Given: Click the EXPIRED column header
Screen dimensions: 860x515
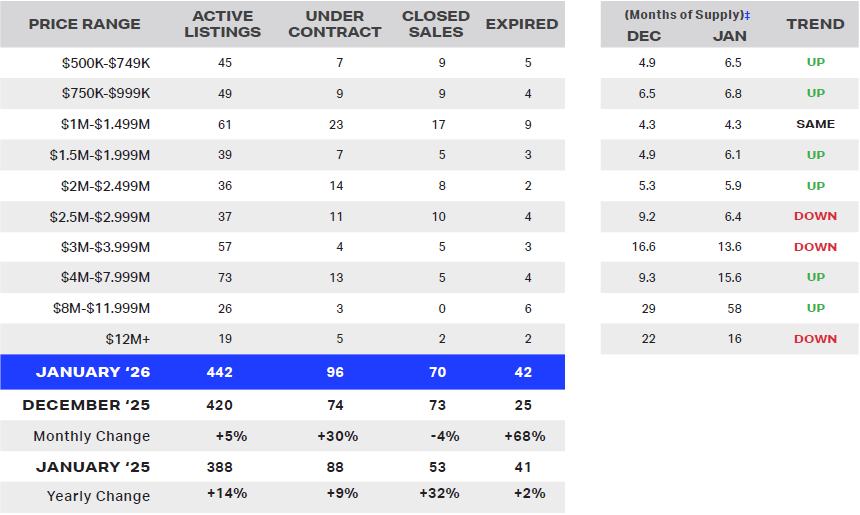Looking at the screenshot, I should 522,24.
